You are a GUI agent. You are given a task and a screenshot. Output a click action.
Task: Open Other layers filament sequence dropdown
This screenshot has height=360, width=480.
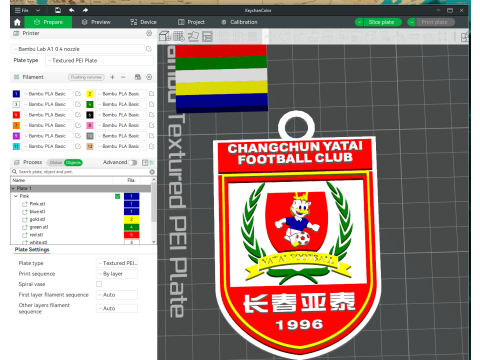point(117,309)
